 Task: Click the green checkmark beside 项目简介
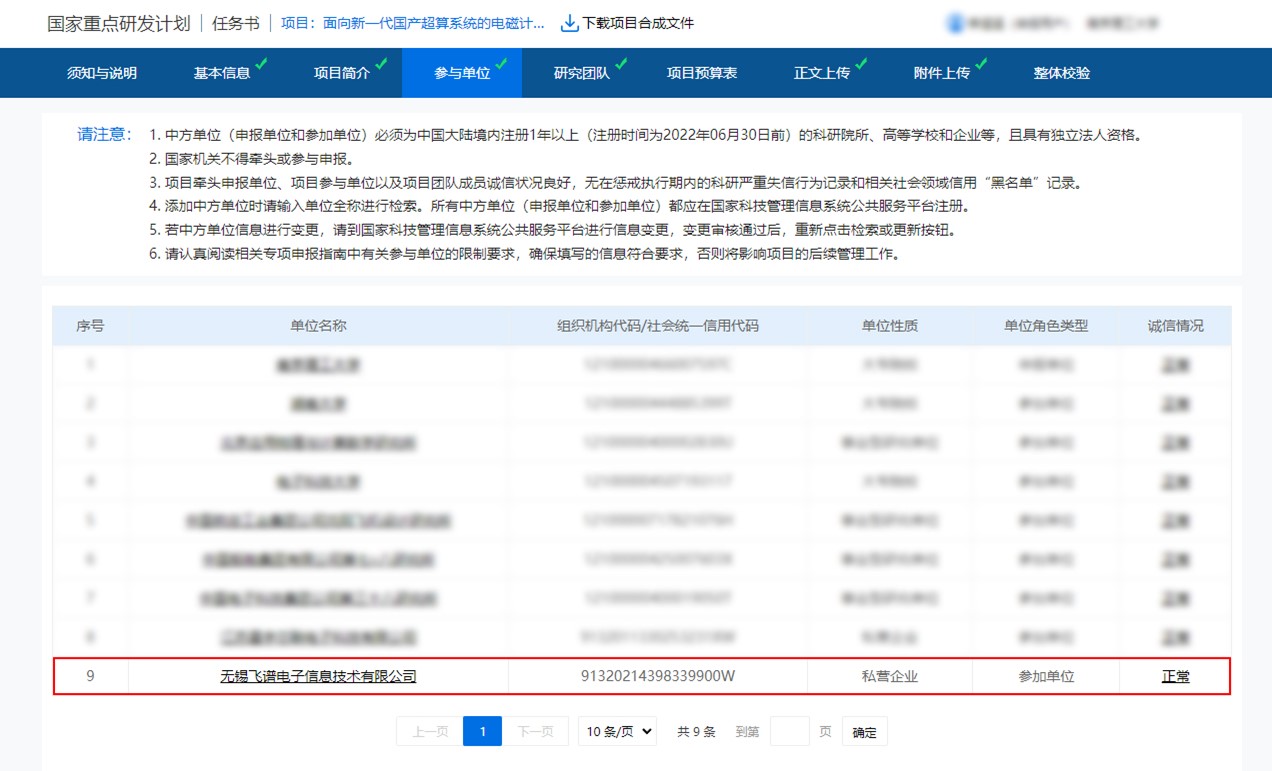[381, 64]
